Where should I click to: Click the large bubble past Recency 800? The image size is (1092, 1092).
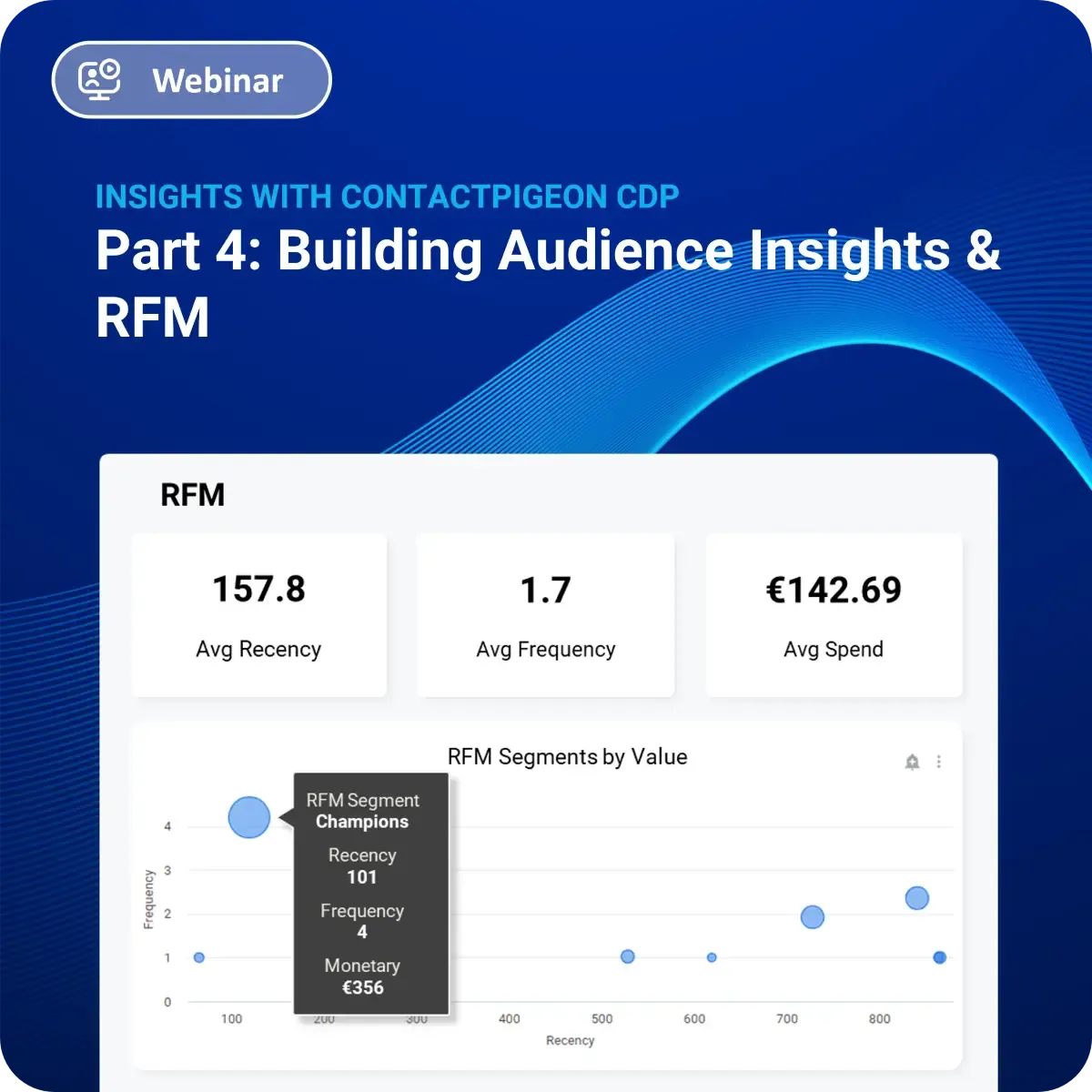click(917, 898)
